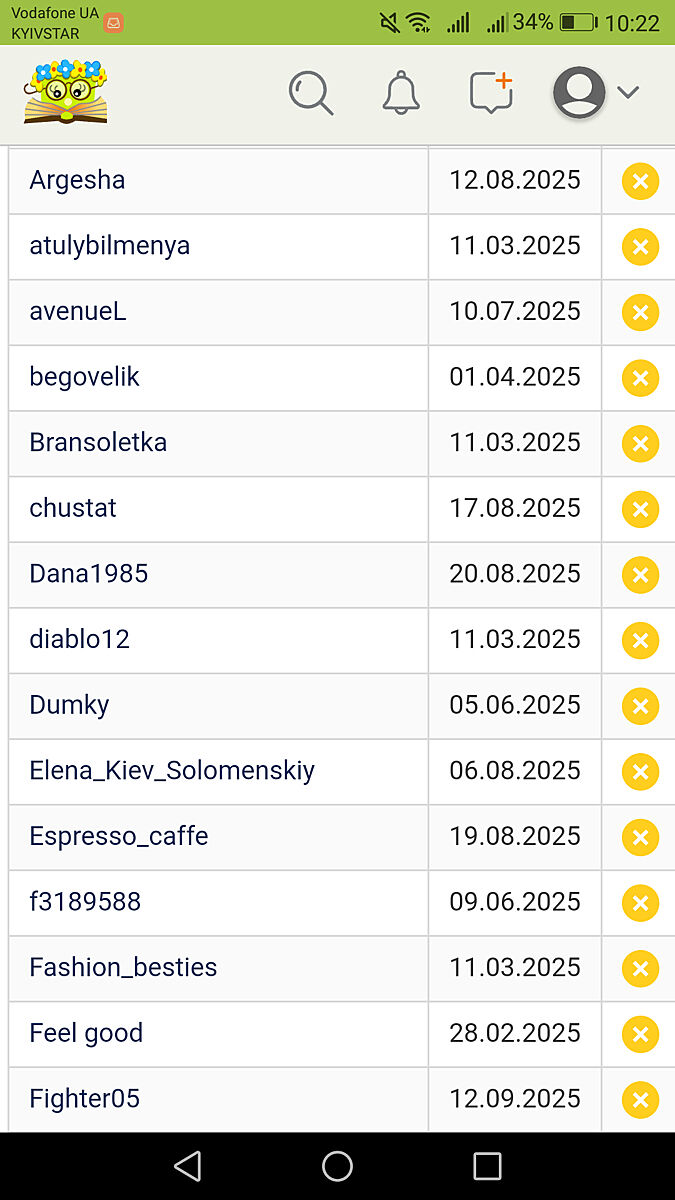The image size is (675, 1200).
Task: Open atulybilmenya user profile
Action: coord(110,246)
